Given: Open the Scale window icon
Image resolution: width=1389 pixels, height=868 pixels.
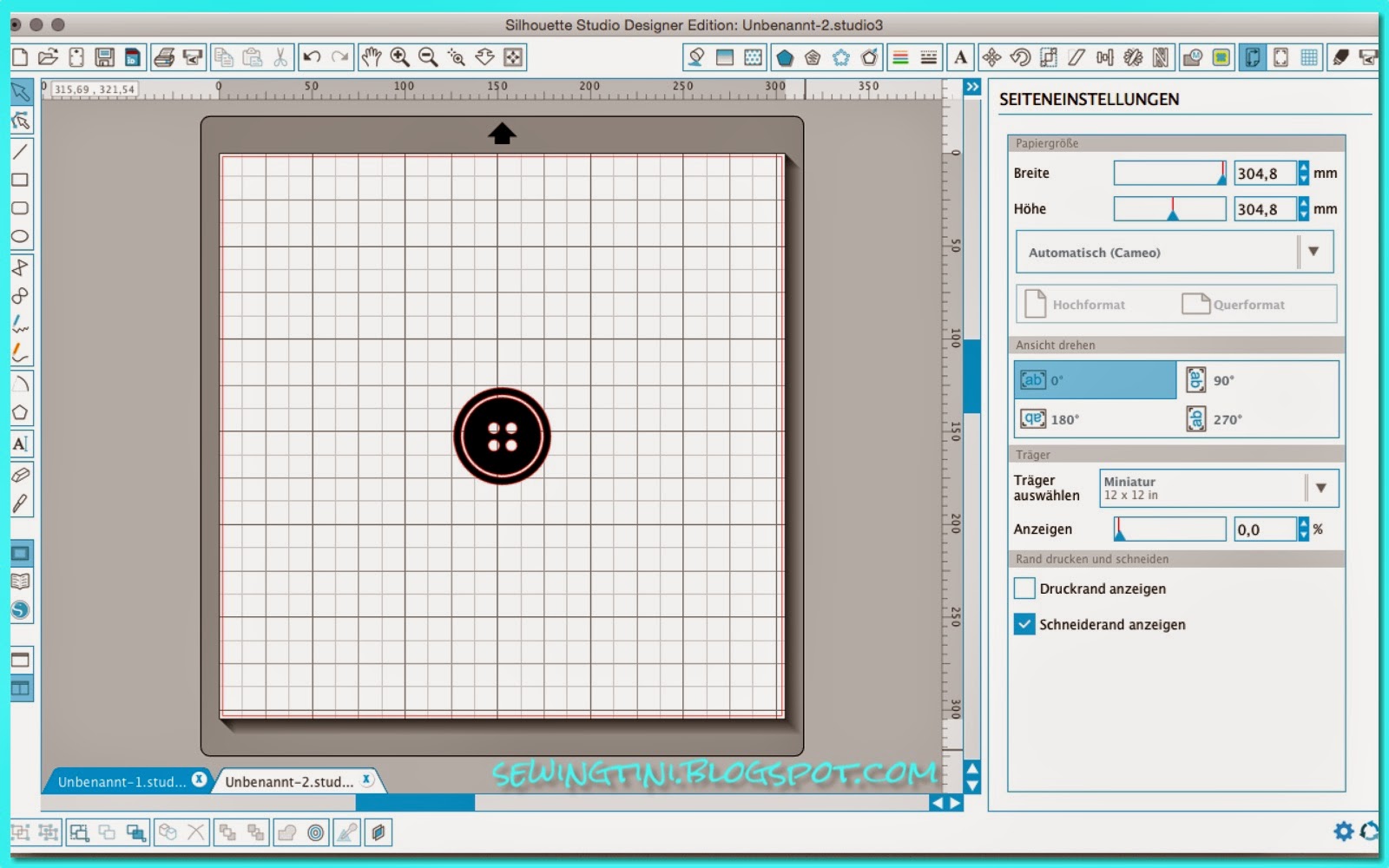Looking at the screenshot, I should pyautogui.click(x=1049, y=57).
